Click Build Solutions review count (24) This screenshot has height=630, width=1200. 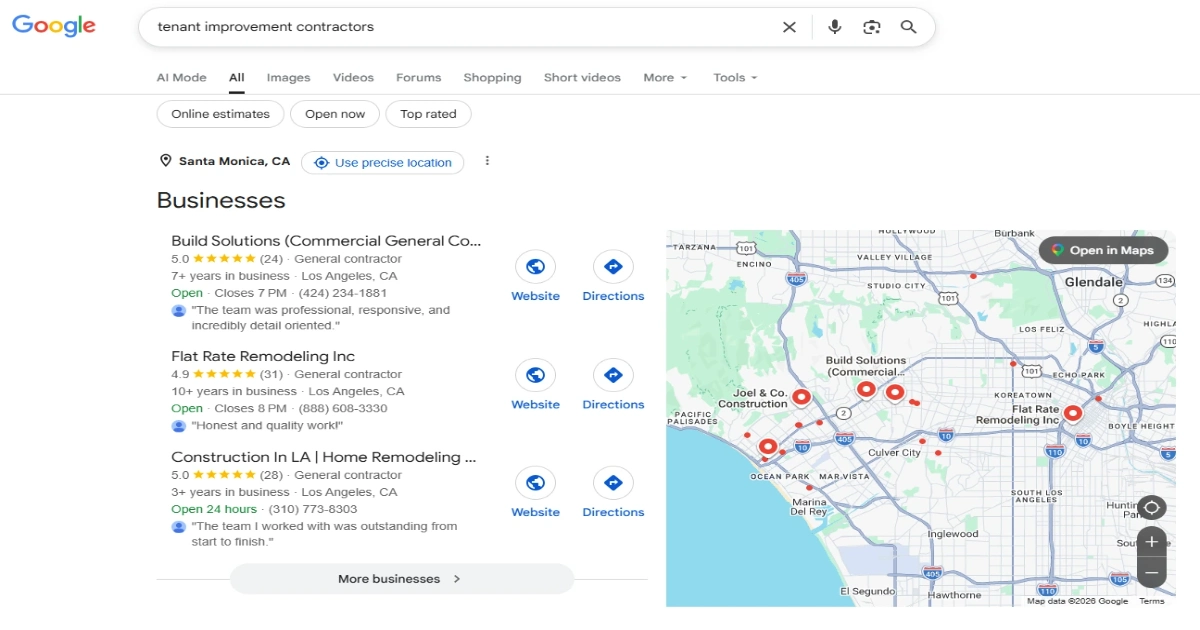(x=272, y=259)
